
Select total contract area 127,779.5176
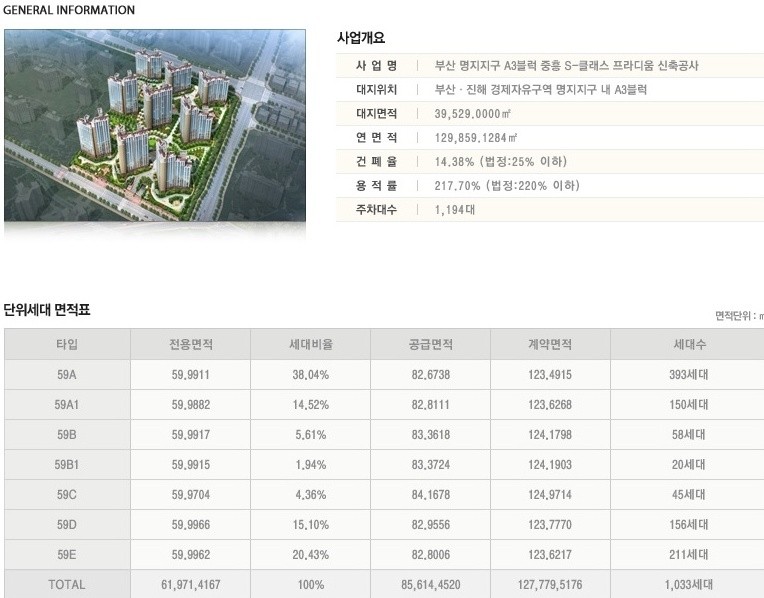pos(550,584)
